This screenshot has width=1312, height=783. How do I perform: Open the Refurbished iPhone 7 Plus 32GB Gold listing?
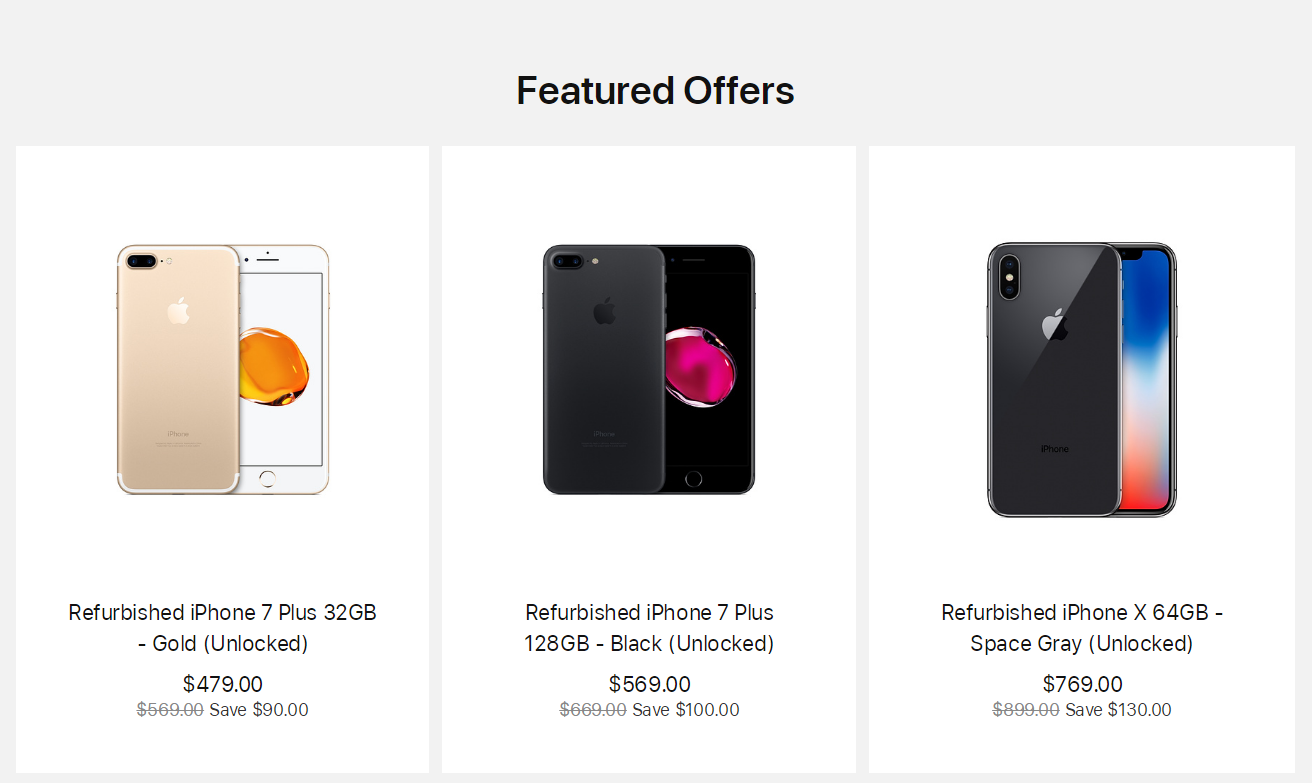click(222, 627)
